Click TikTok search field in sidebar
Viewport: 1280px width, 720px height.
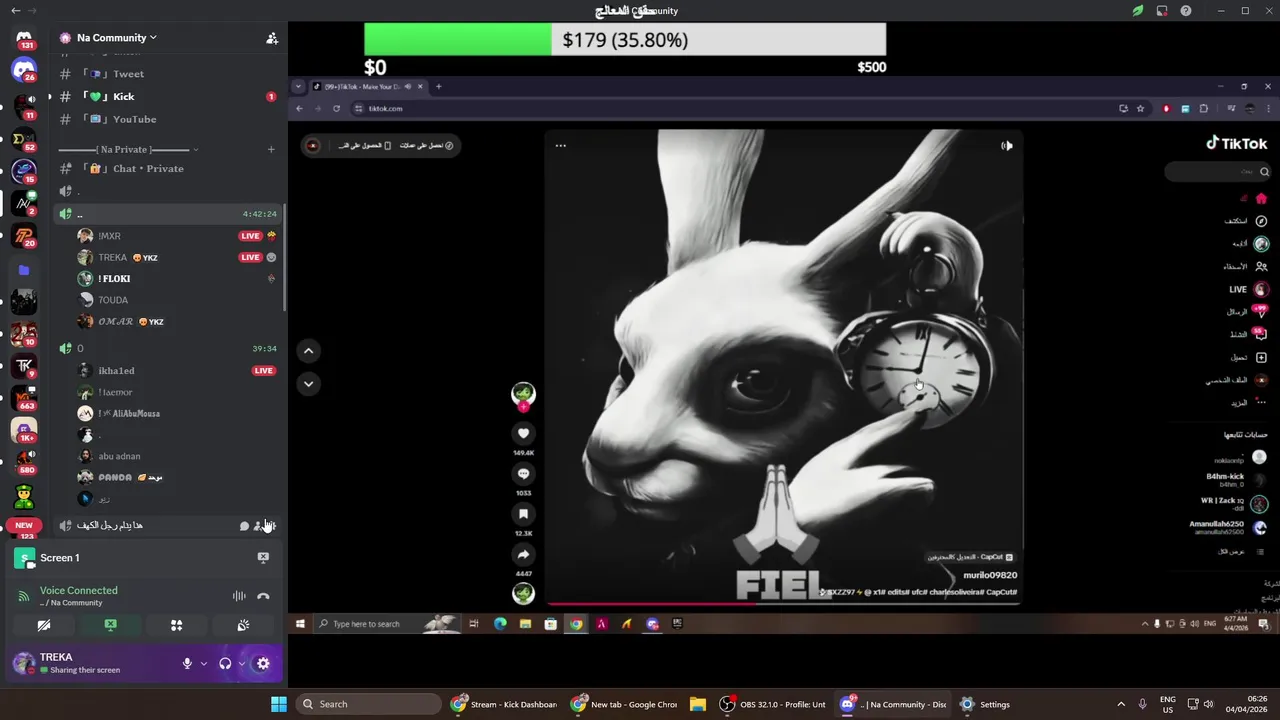coord(1218,171)
